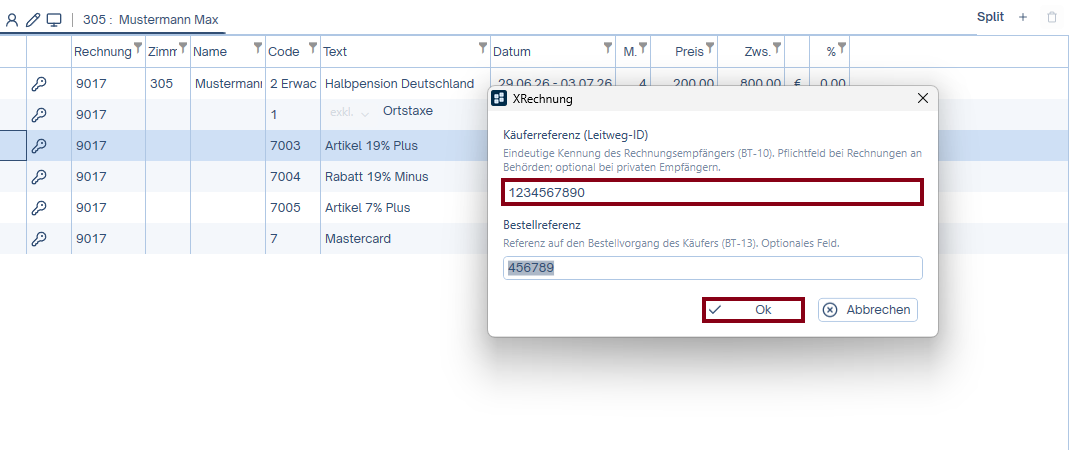Click the row selector of Artikel 19% Plus row
Viewport: 1070px width, 450px height.
[13, 145]
